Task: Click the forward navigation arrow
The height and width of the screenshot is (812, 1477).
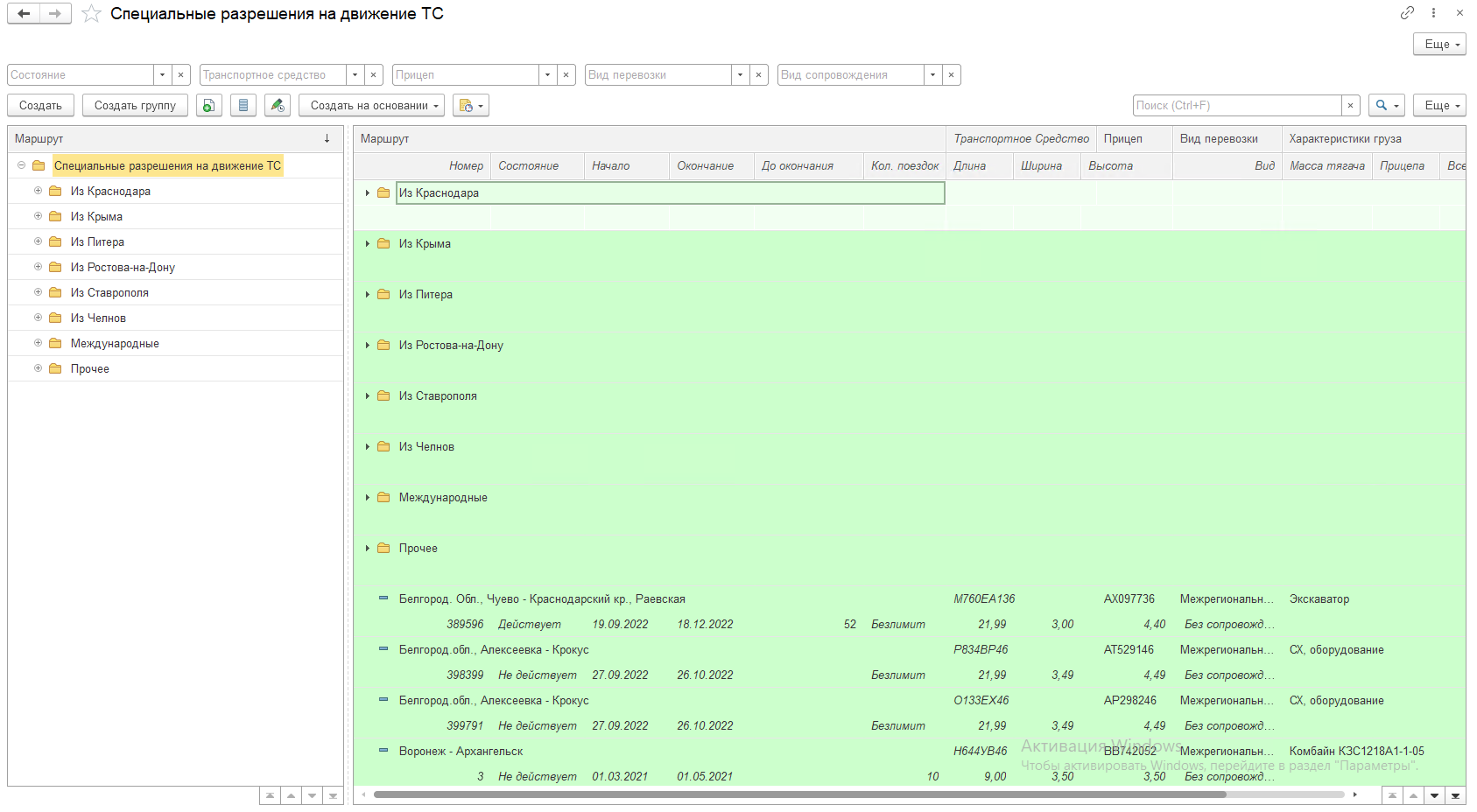Action: coord(55,13)
